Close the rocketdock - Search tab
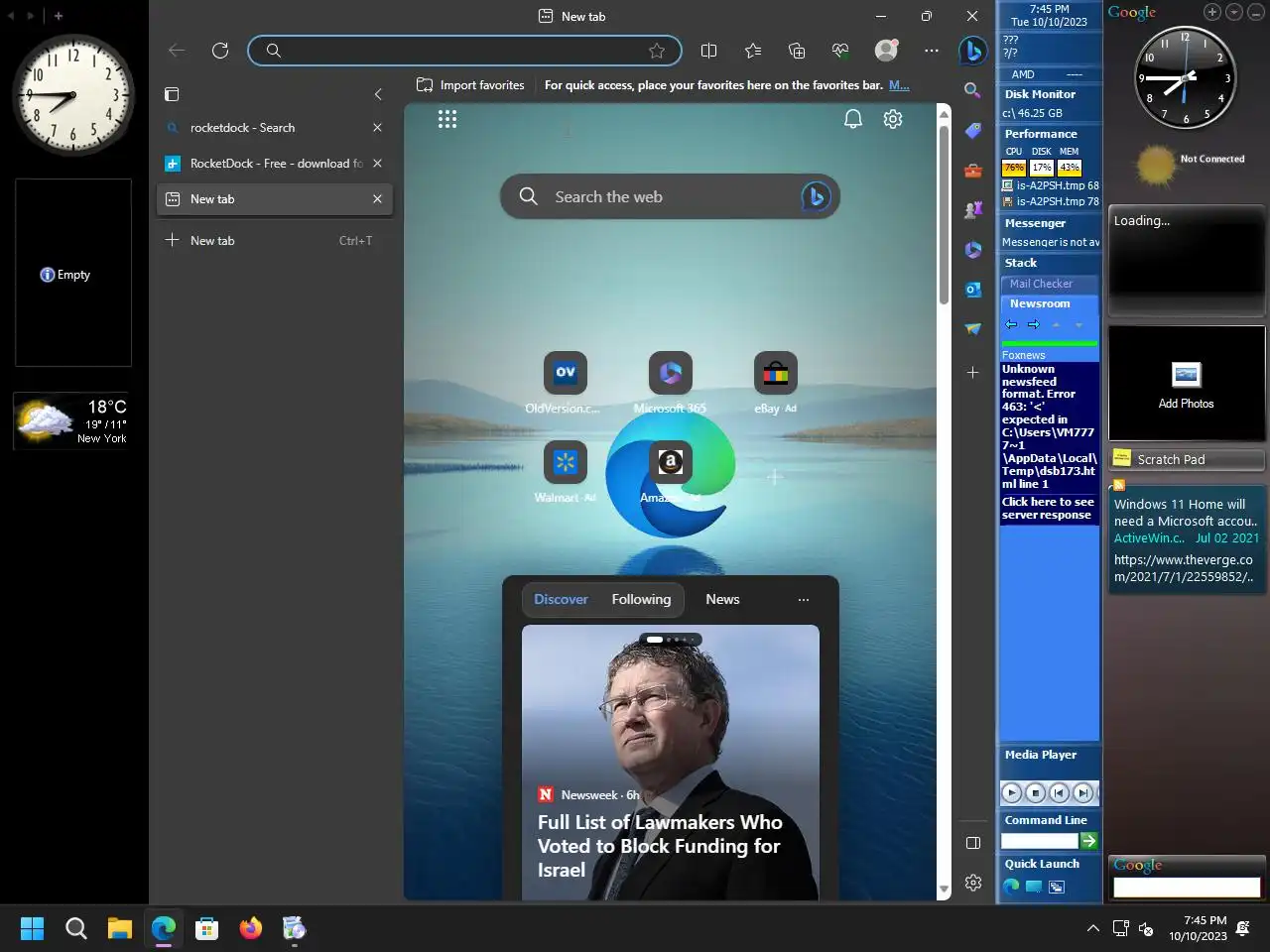Screen dimensions: 1270x952 tap(377, 128)
